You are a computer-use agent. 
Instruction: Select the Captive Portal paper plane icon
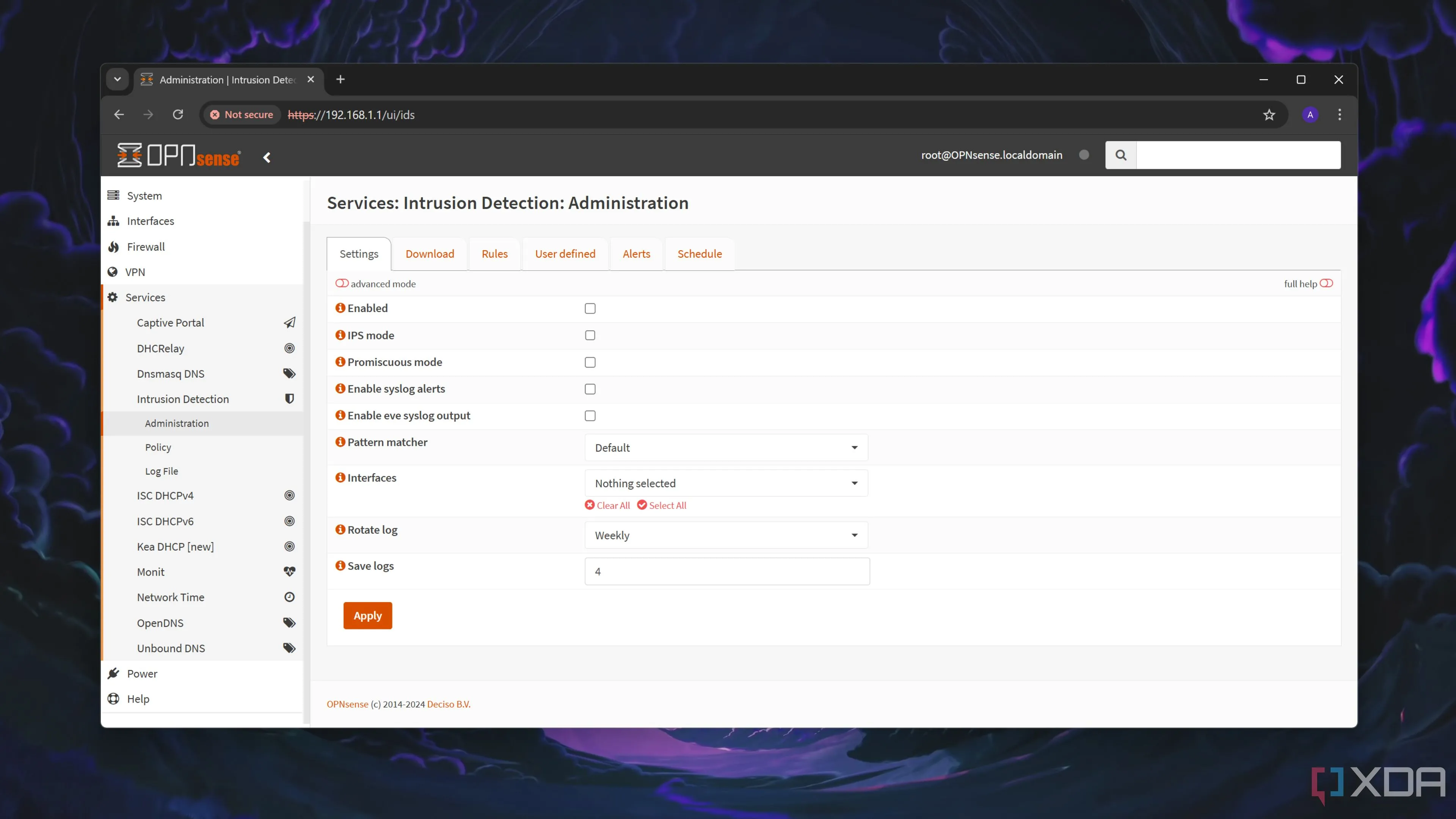(x=289, y=322)
